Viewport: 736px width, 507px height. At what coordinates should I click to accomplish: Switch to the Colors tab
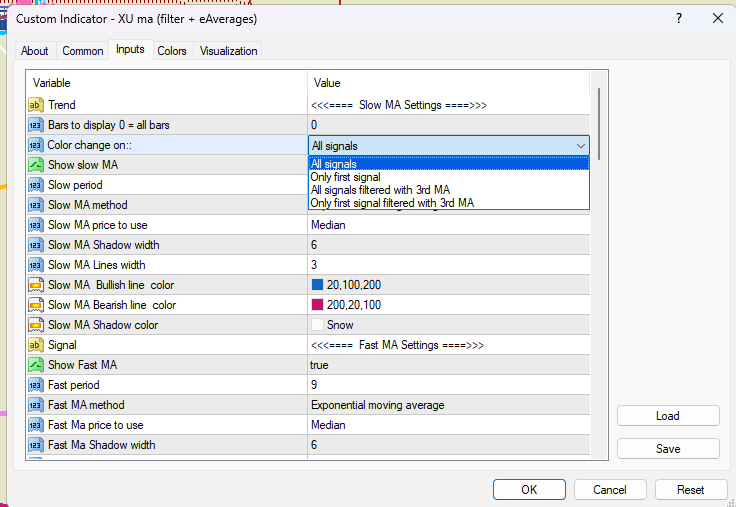(172, 51)
